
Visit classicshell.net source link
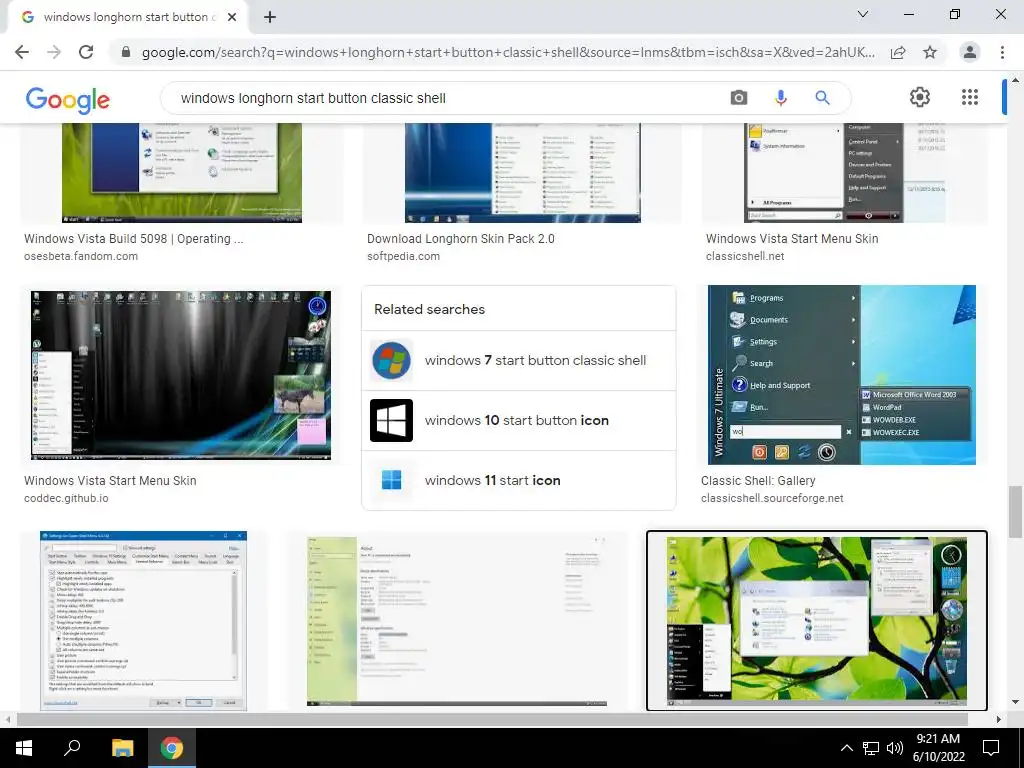click(744, 256)
